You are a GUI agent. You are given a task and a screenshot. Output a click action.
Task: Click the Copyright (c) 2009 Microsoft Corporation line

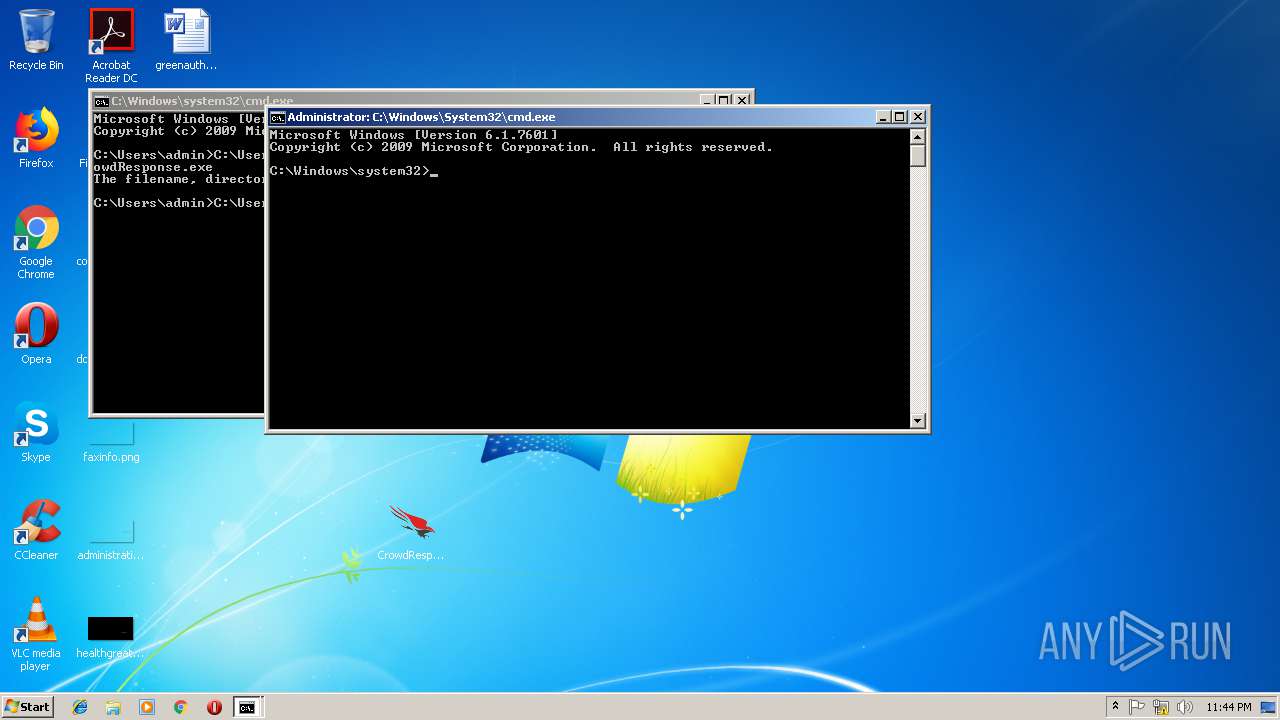[x=521, y=147]
